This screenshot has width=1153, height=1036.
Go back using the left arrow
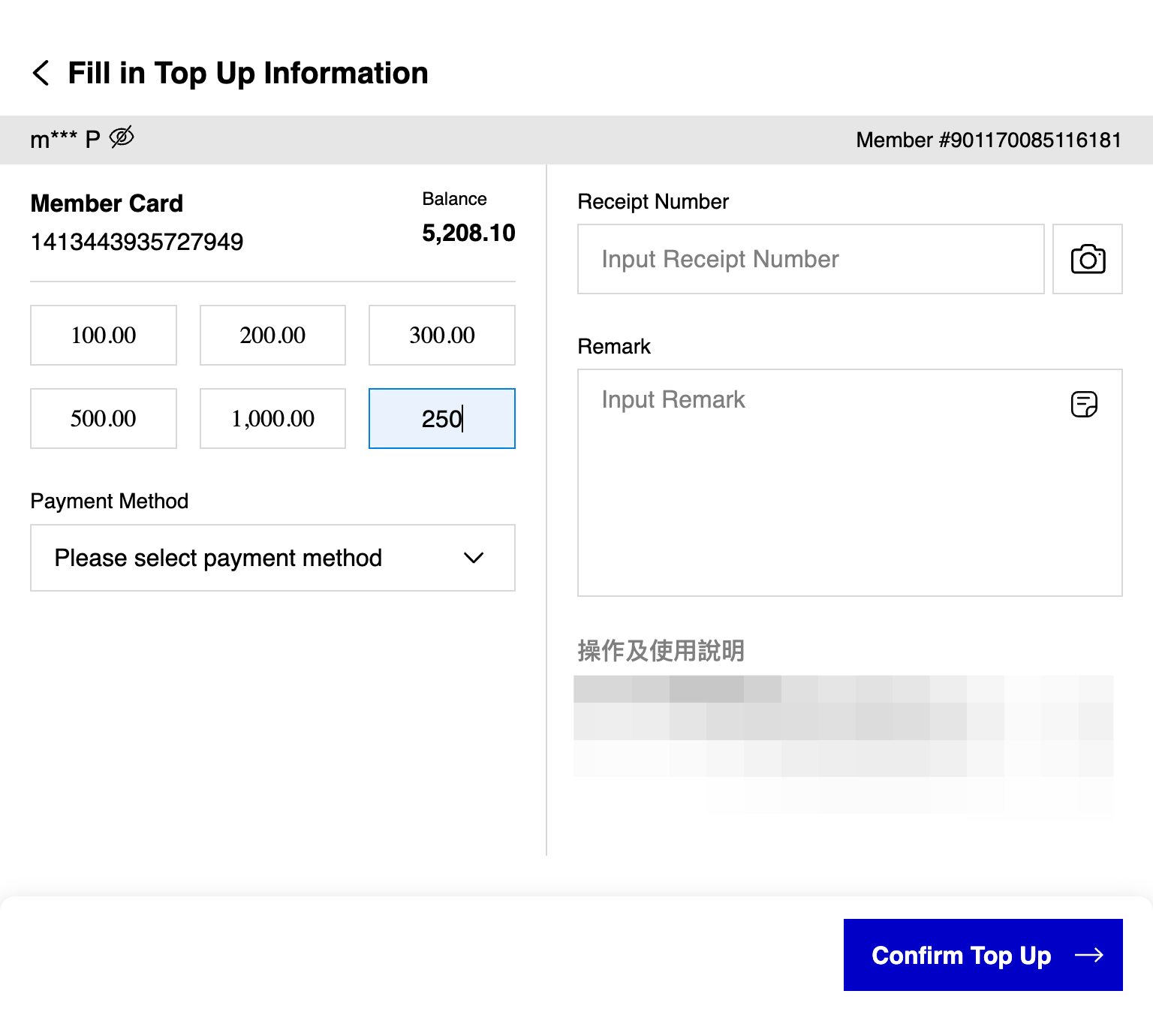click(41, 74)
